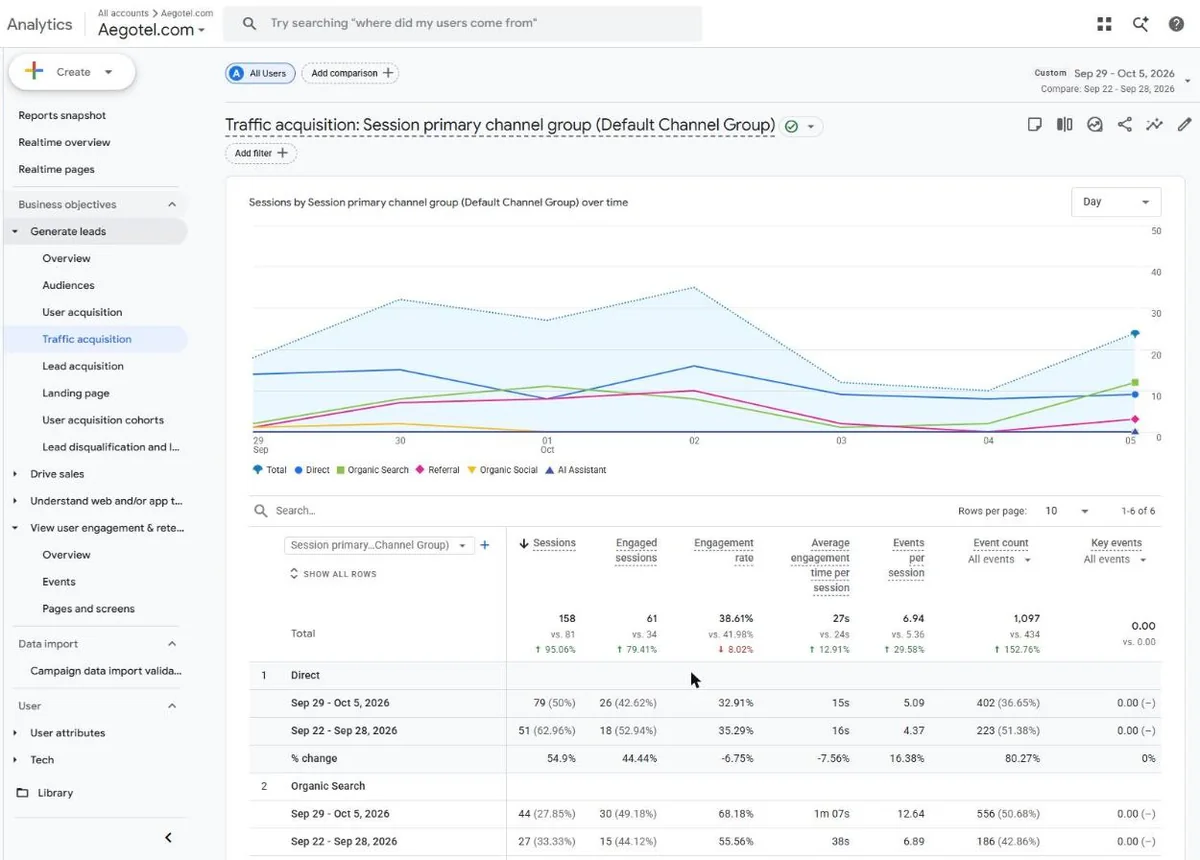The width and height of the screenshot is (1200, 860).
Task: Click the Share this report icon
Action: point(1125,124)
